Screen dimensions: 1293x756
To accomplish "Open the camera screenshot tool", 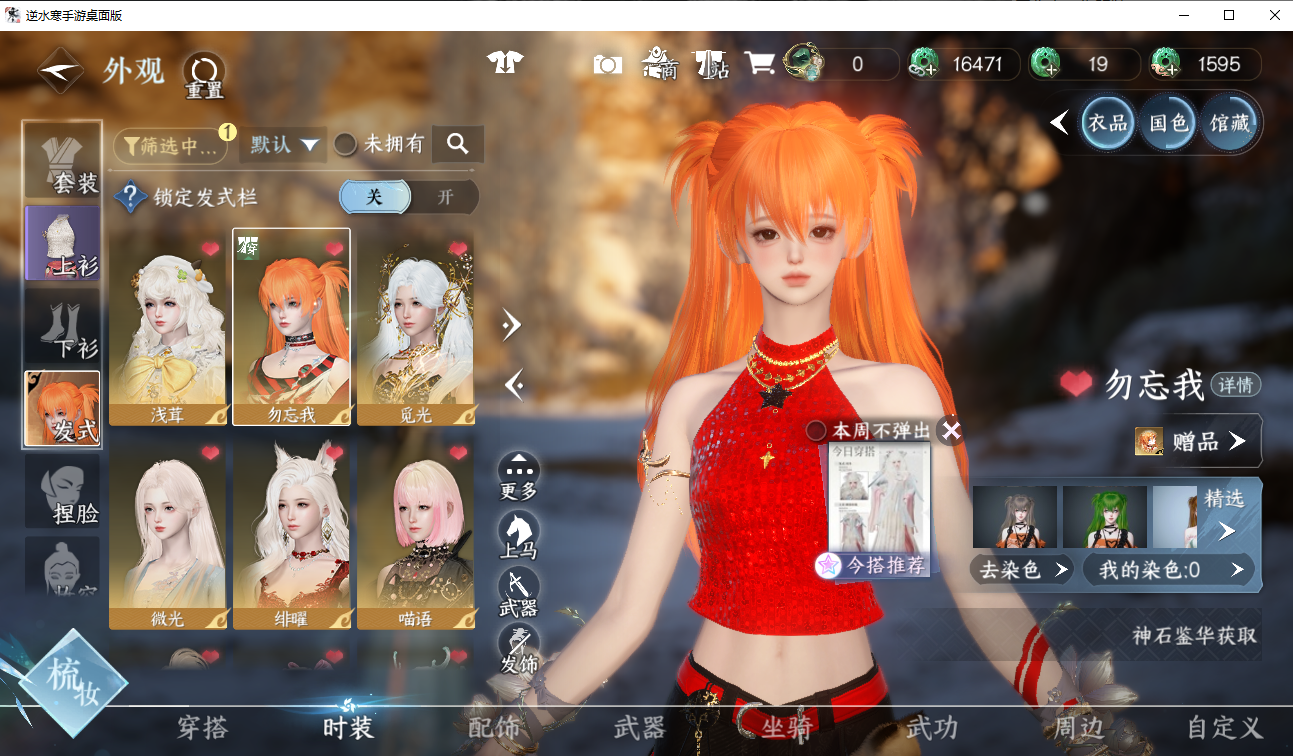I will (x=607, y=65).
